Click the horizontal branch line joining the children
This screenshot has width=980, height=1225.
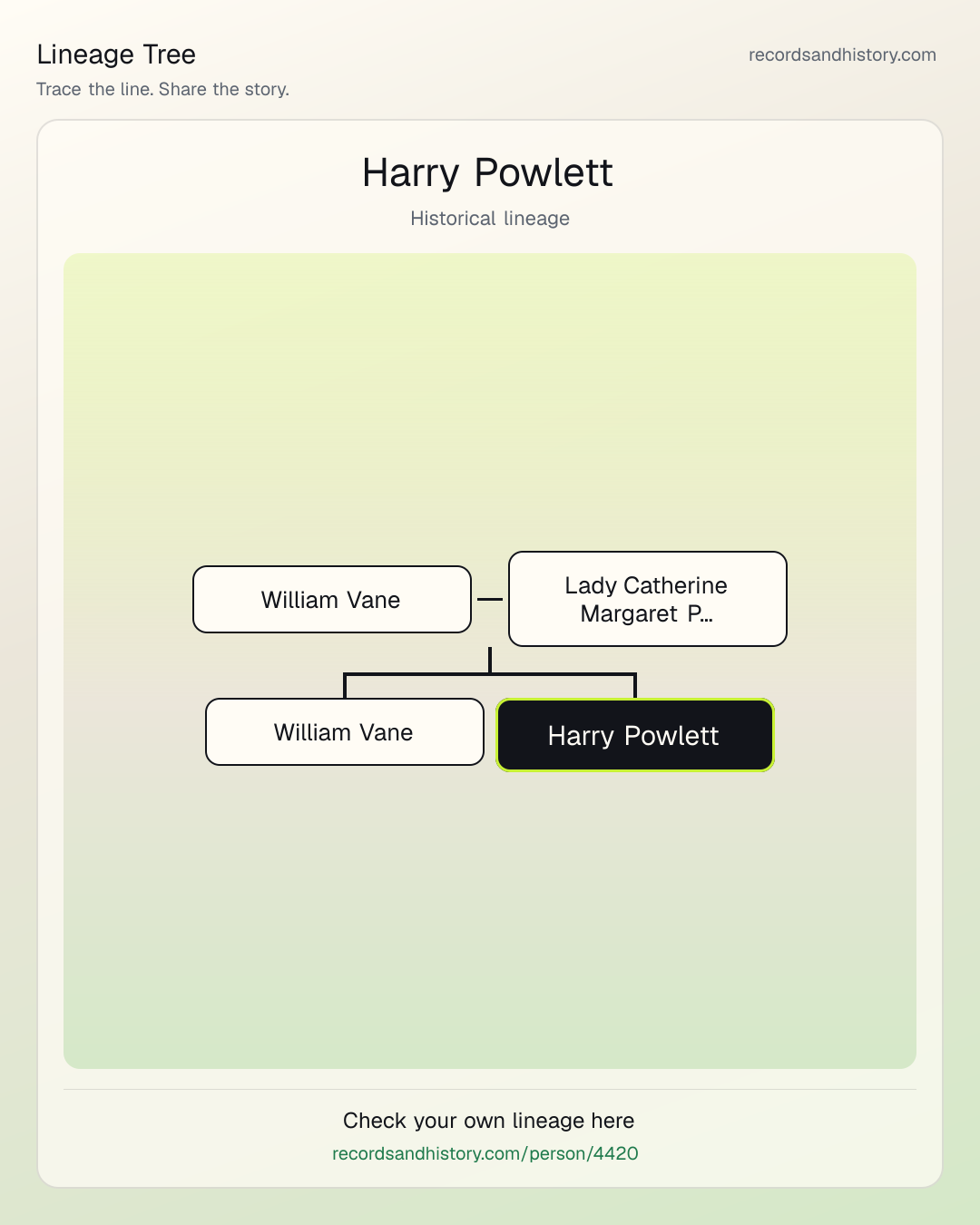coord(490,674)
